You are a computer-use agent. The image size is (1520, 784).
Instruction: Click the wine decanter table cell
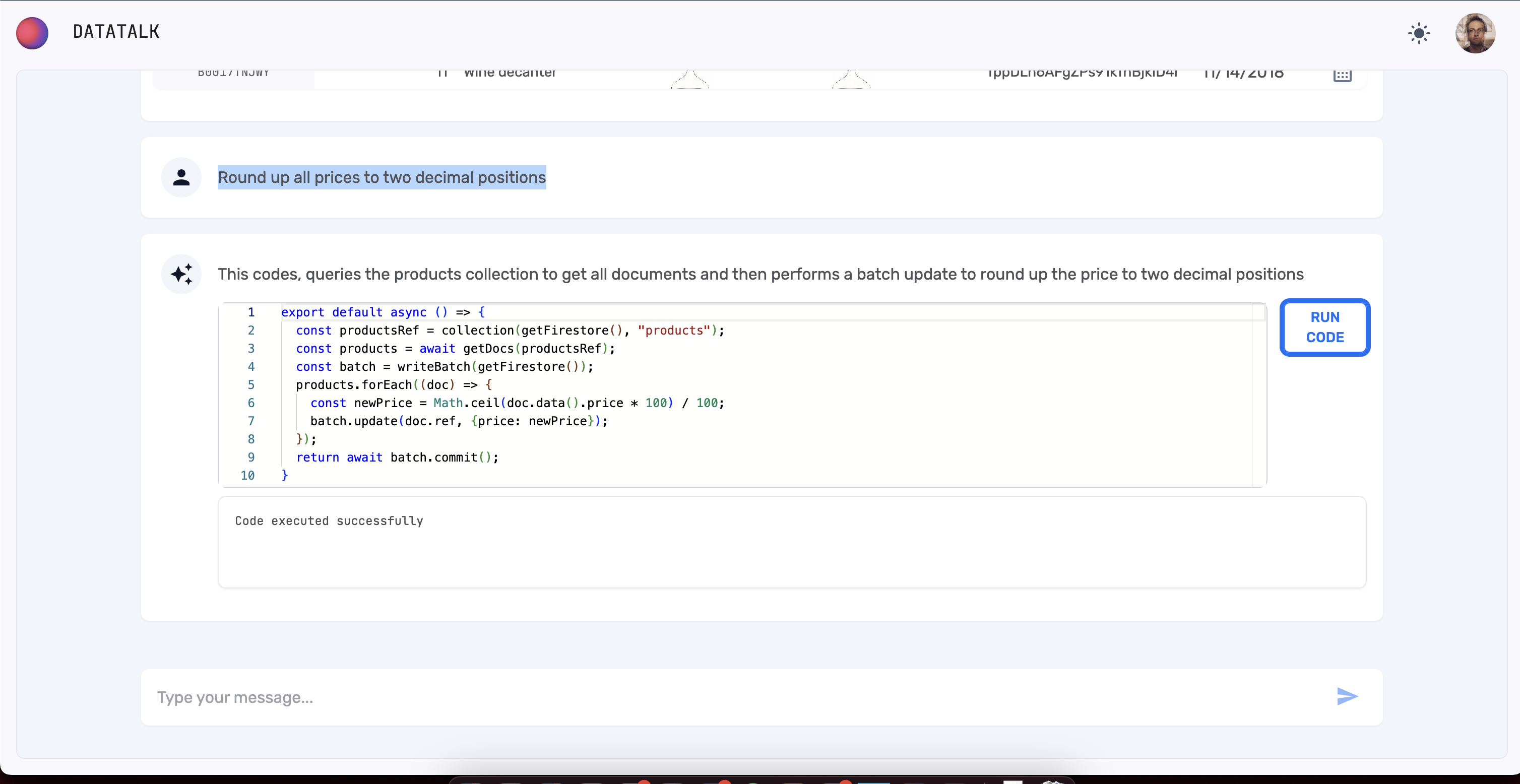tap(509, 74)
